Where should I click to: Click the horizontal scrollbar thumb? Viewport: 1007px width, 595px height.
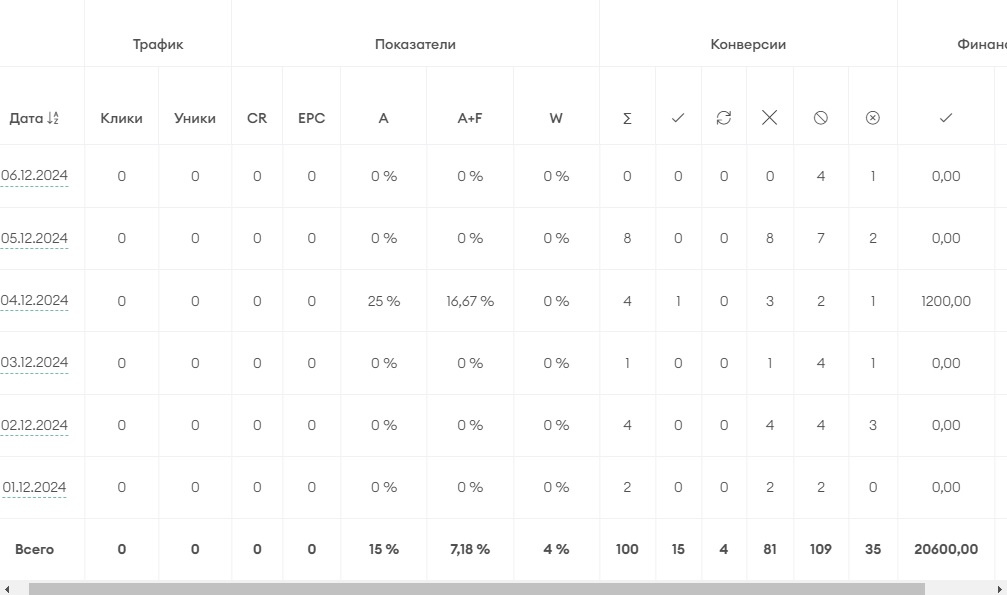476,589
